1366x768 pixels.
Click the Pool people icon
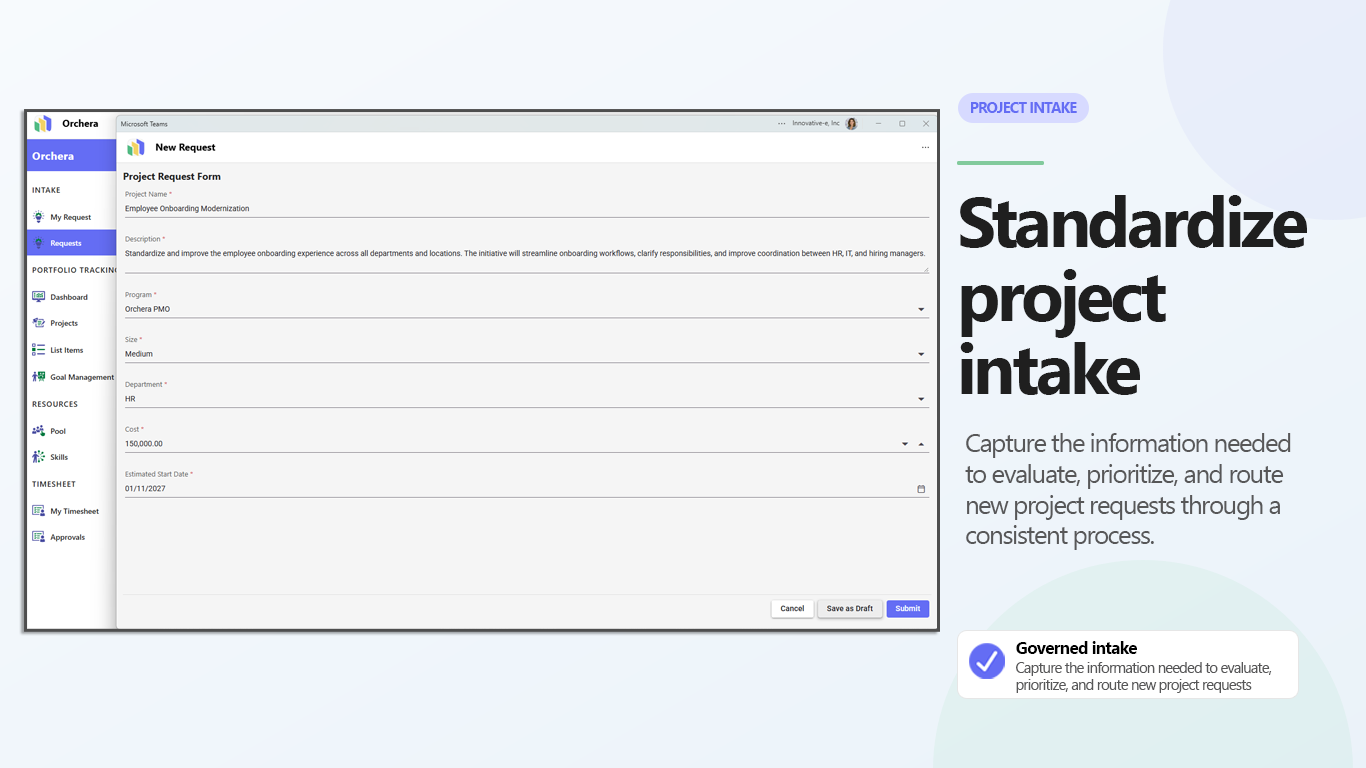click(38, 431)
